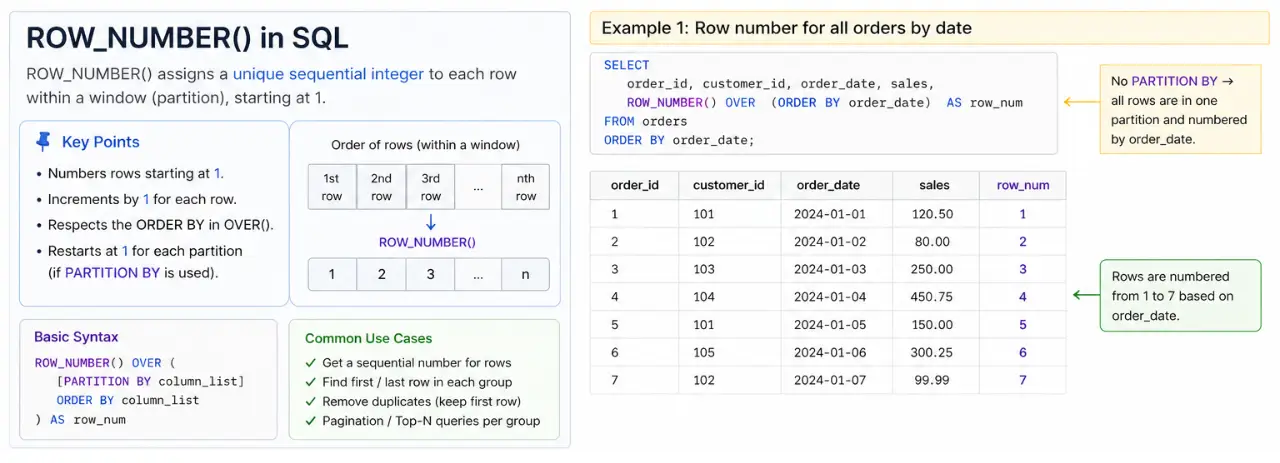Image resolution: width=1280 pixels, height=463 pixels.
Task: Click the 'customer_id' column header
Action: 729,185
